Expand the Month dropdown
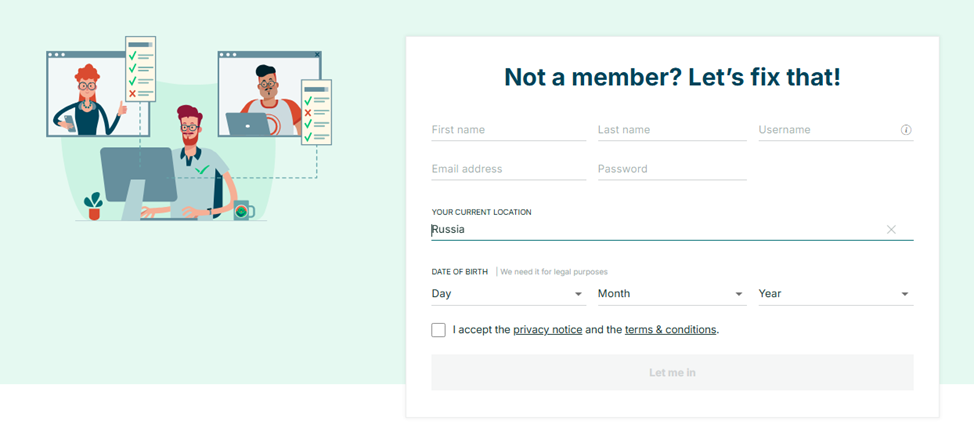Image resolution: width=974 pixels, height=432 pixels. pos(672,293)
